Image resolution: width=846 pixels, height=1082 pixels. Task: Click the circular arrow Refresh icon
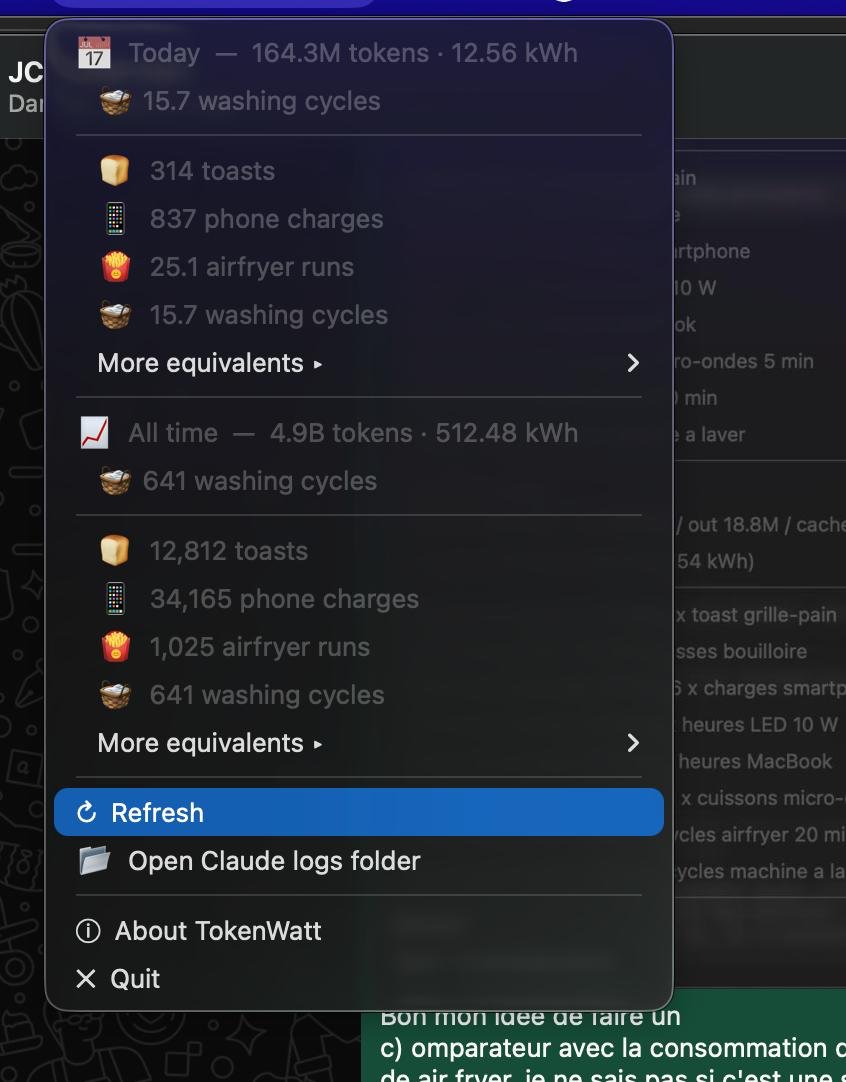(x=86, y=813)
